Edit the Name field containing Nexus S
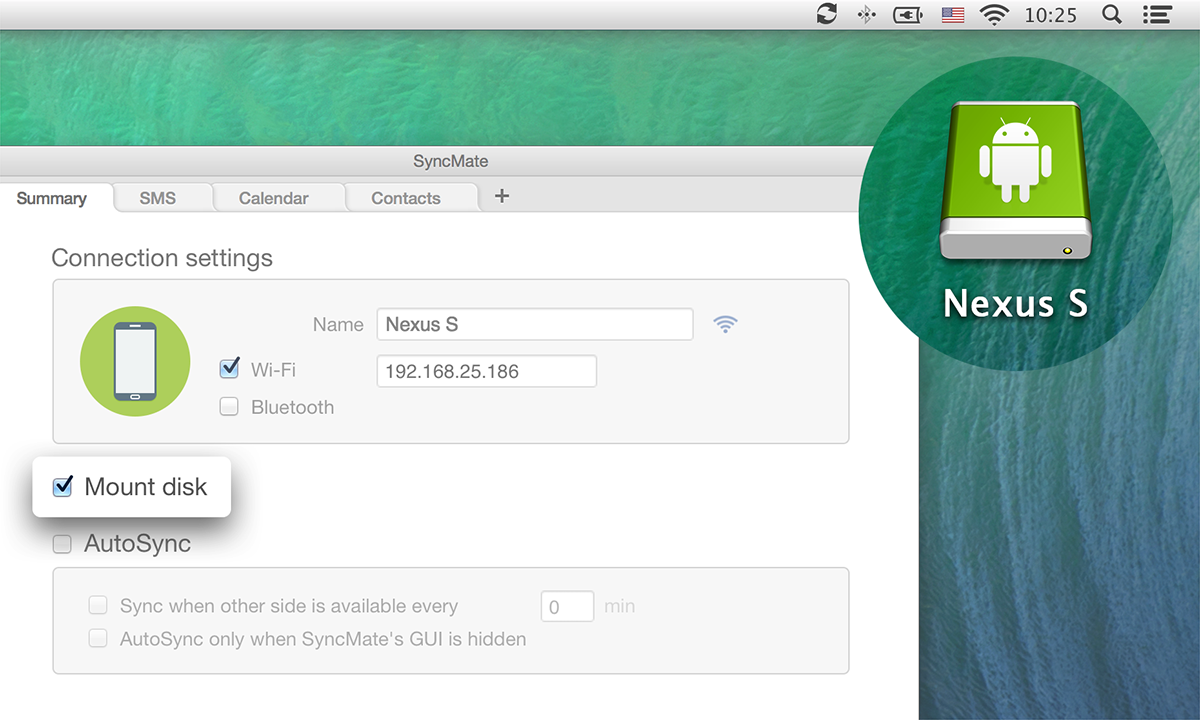The image size is (1200, 720). (535, 324)
